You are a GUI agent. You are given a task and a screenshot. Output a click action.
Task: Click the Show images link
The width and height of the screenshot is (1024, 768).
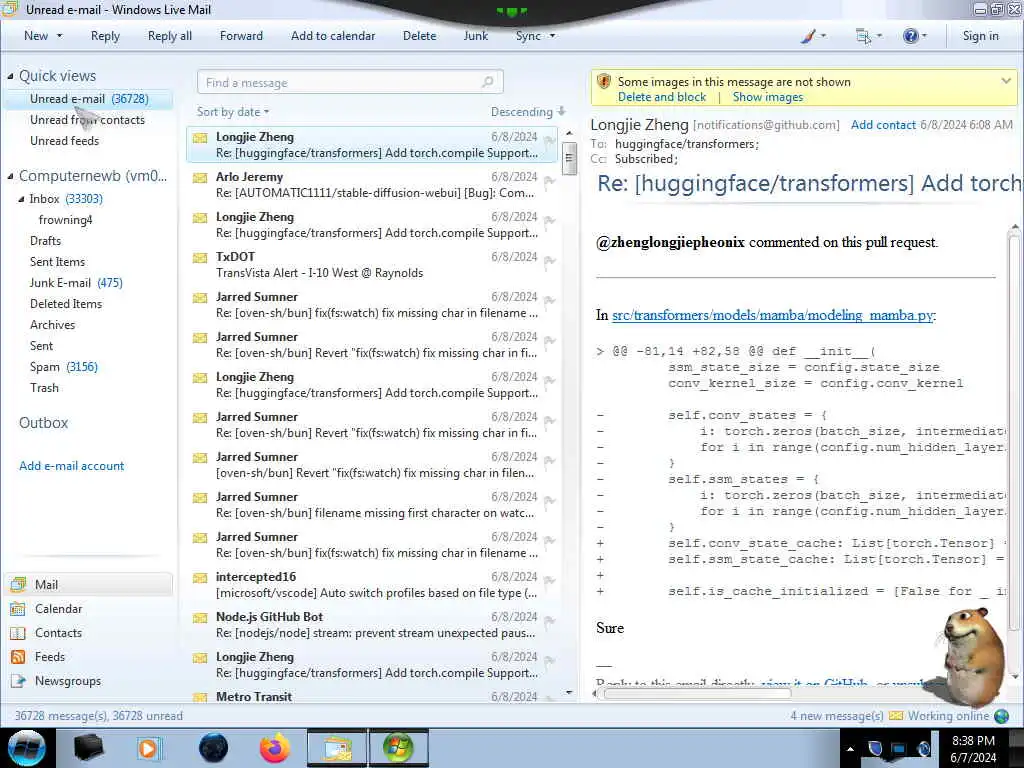coord(767,97)
